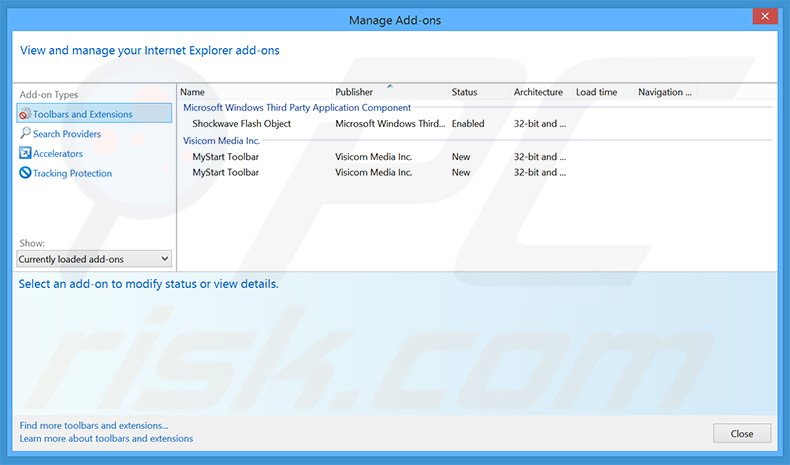This screenshot has width=790, height=465.
Task: Collapse the Visicom Media Inc. group header
Action: coord(221,140)
